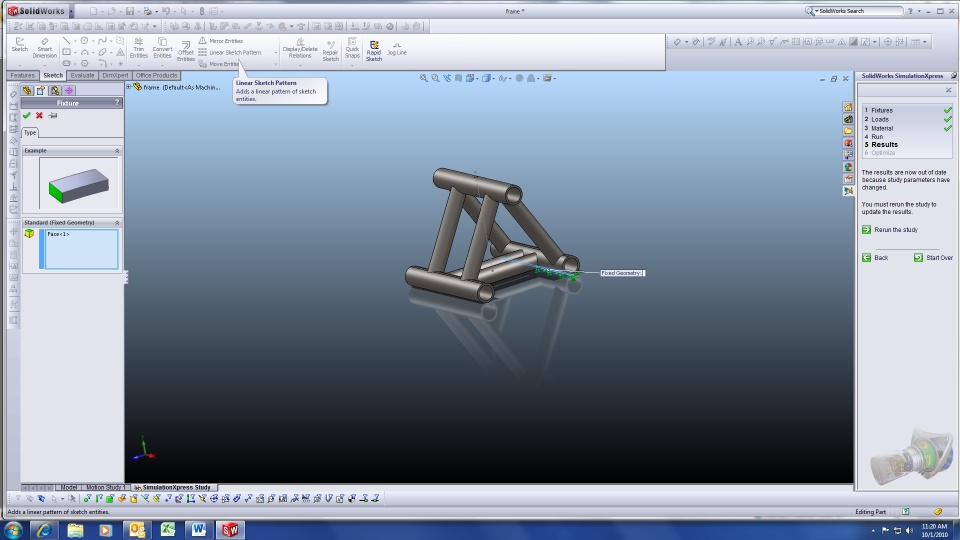The image size is (960, 540).
Task: Click the Note text annotation icon
Action: [x=738, y=42]
